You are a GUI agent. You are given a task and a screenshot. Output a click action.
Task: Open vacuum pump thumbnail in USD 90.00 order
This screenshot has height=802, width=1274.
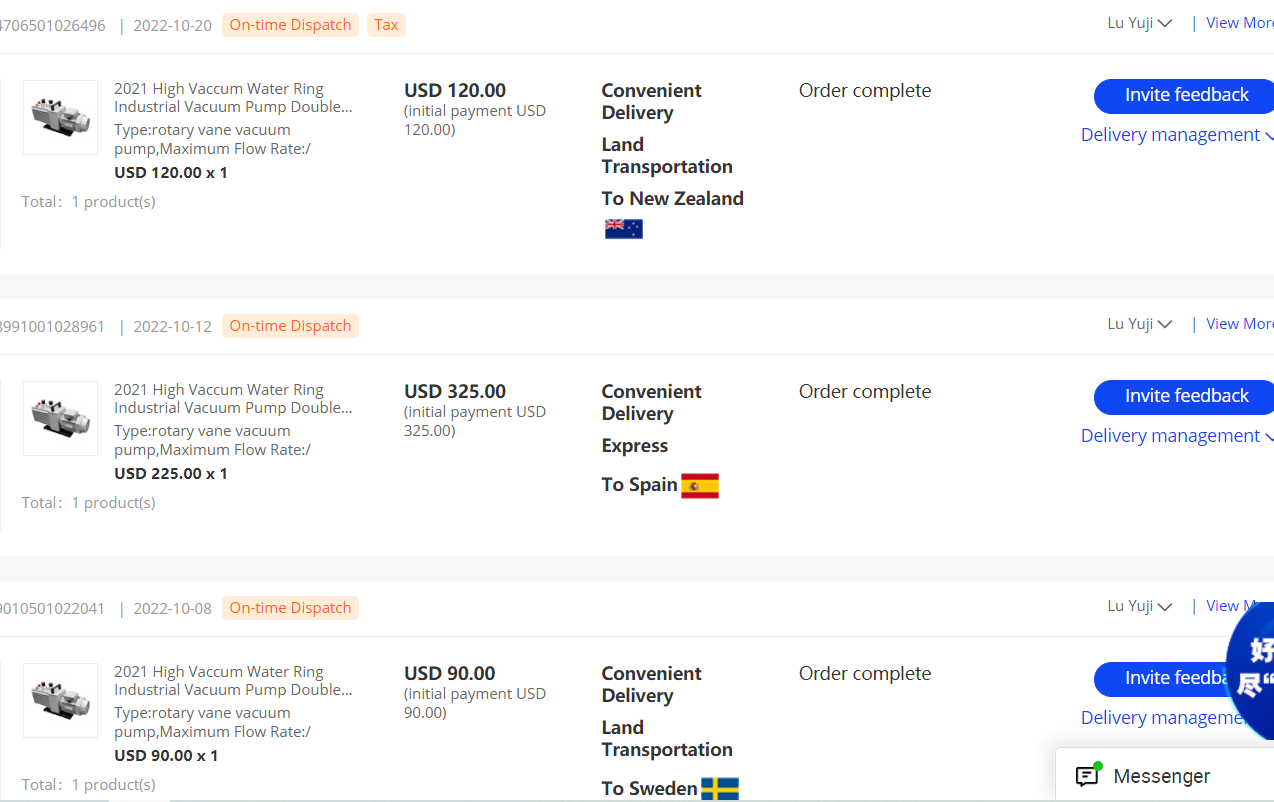point(60,700)
